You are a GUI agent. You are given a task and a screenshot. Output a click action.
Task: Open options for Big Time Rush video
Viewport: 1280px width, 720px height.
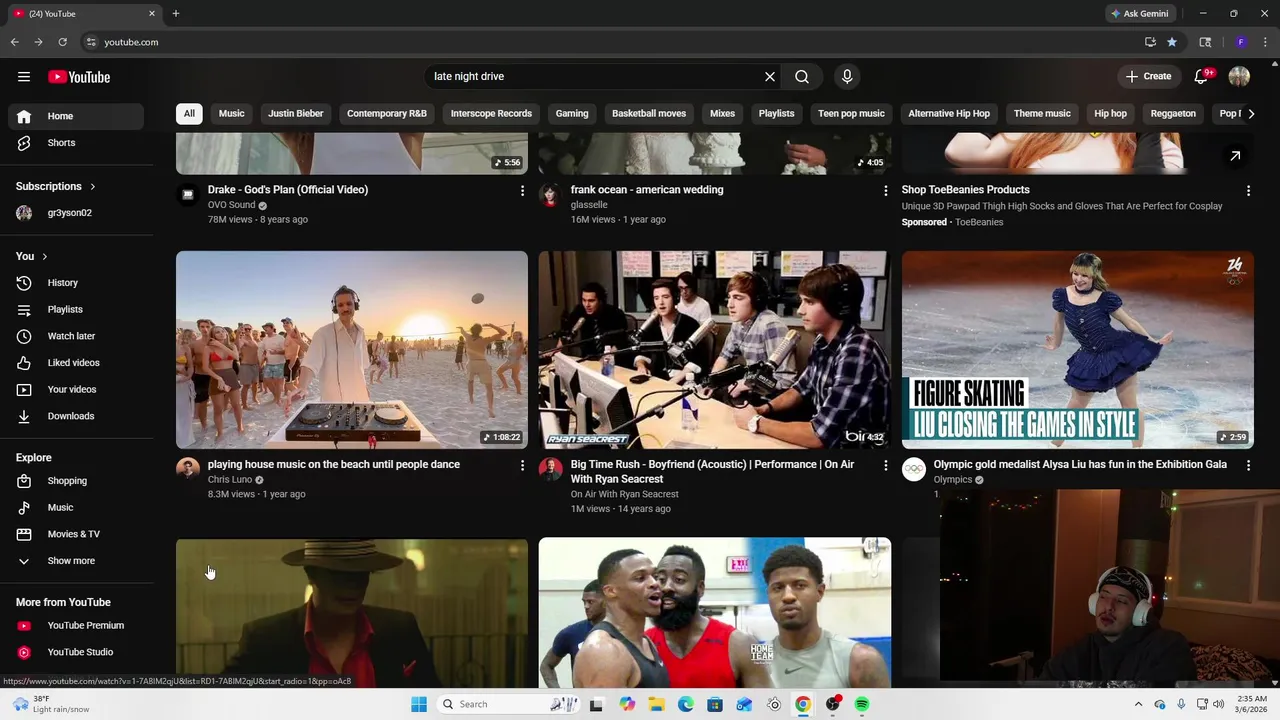(885, 466)
